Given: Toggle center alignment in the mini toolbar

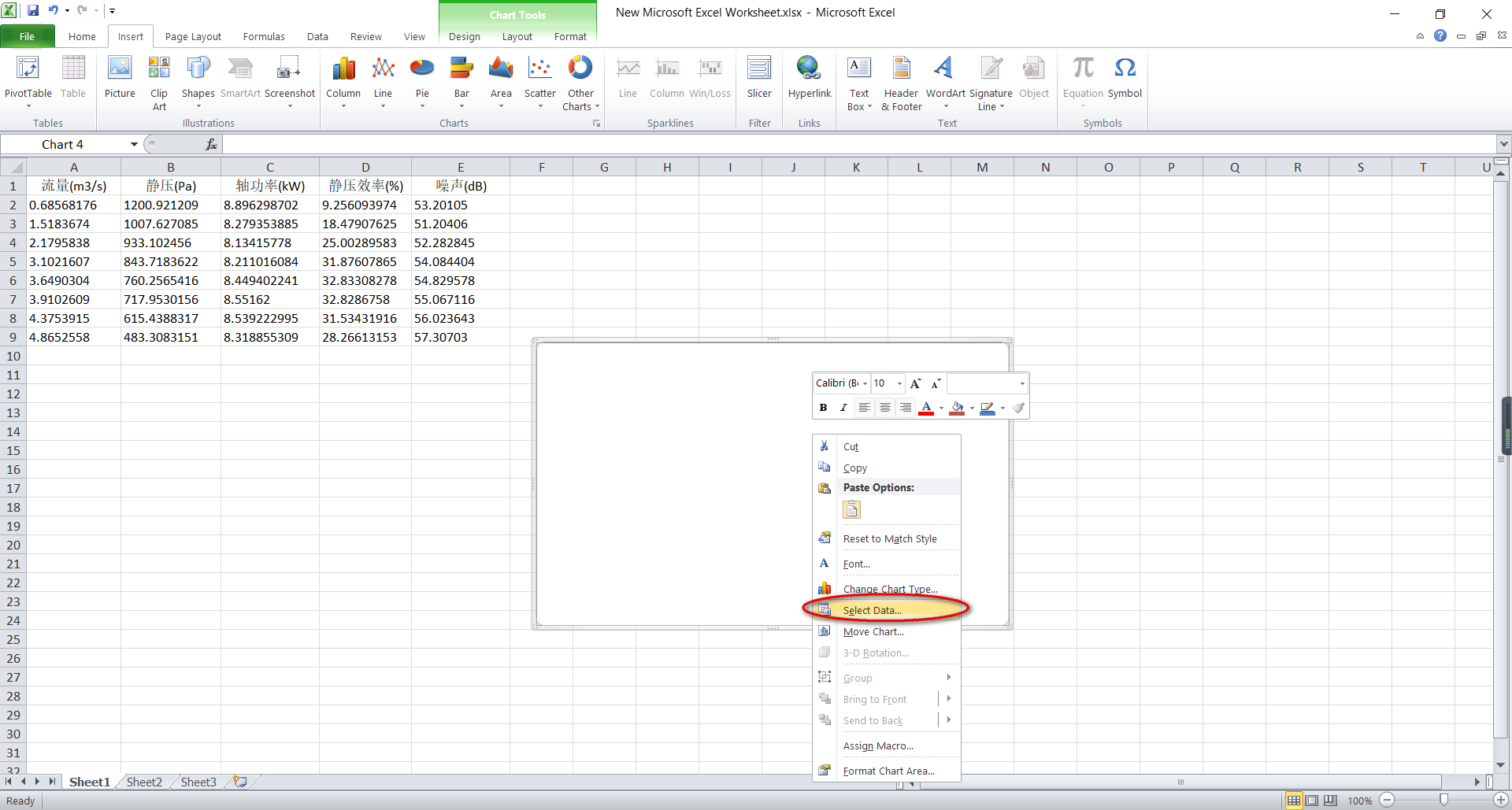Looking at the screenshot, I should tap(885, 408).
